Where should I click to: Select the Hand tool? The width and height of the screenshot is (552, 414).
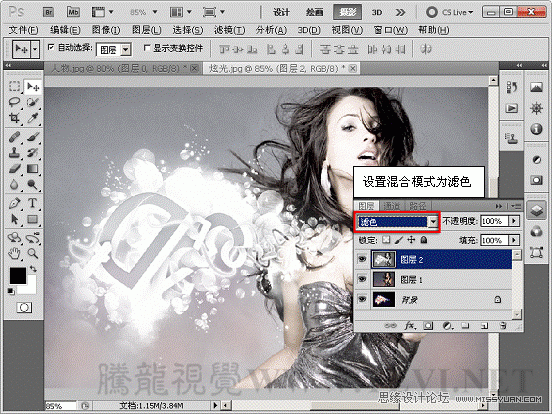[x=14, y=253]
